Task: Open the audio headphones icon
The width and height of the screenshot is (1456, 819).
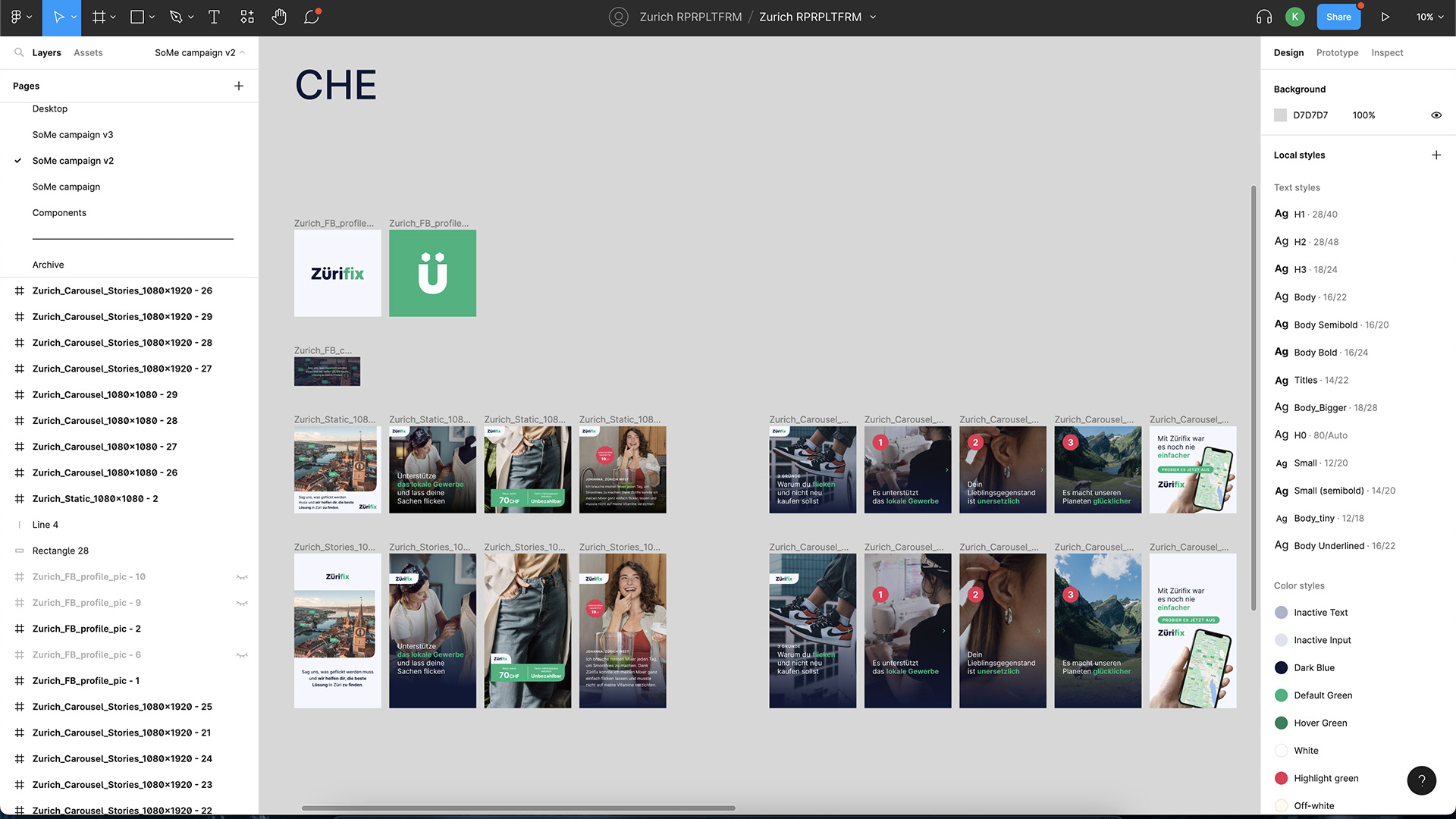Action: tap(1263, 17)
